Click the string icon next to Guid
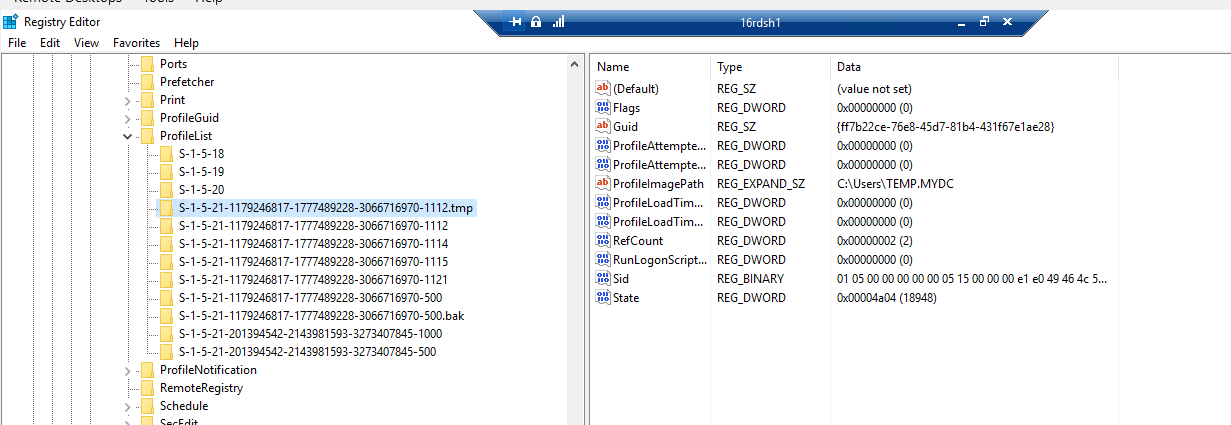Image resolution: width=1231 pixels, height=425 pixels. pos(603,127)
